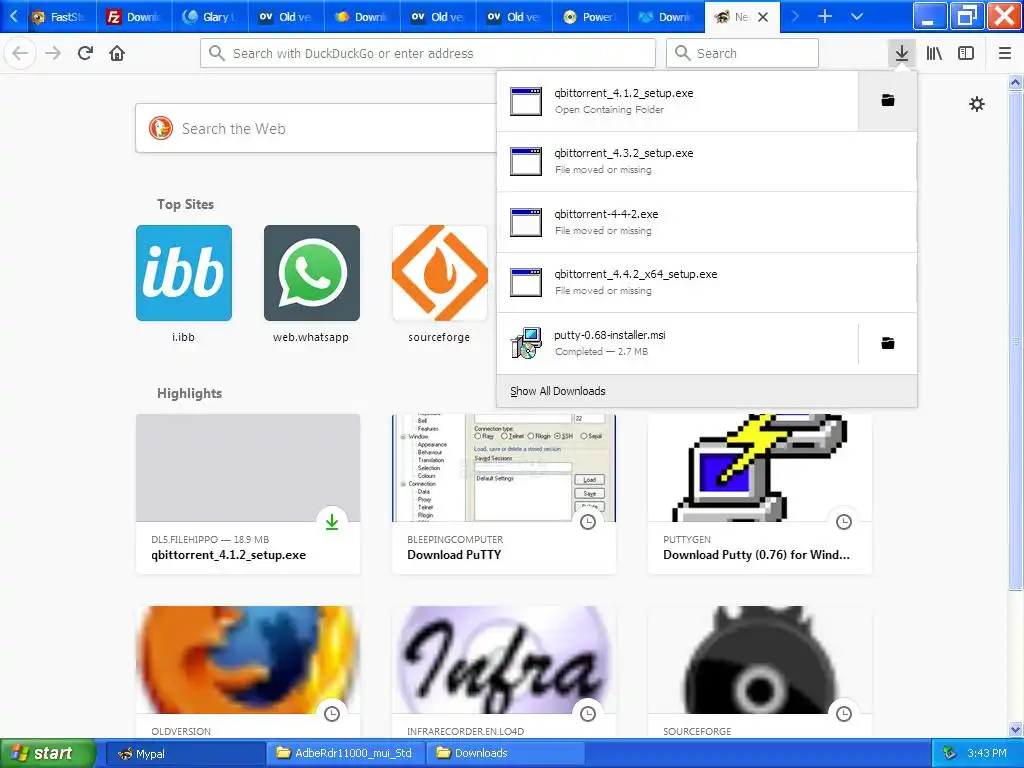Go forward with the forward arrow button

point(53,53)
